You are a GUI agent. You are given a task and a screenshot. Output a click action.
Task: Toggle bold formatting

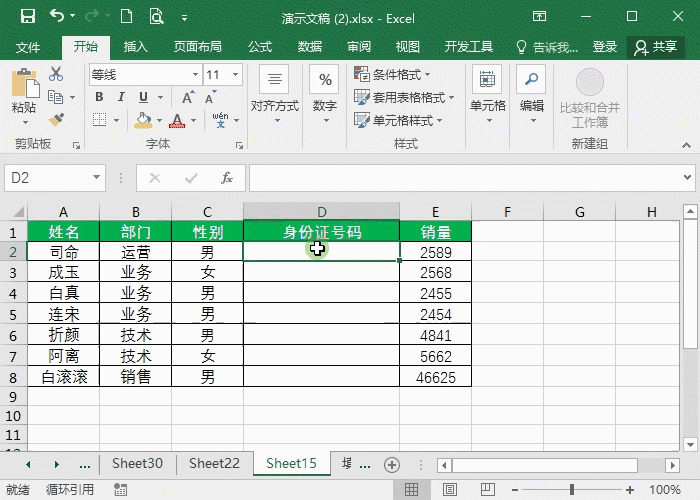(99, 97)
